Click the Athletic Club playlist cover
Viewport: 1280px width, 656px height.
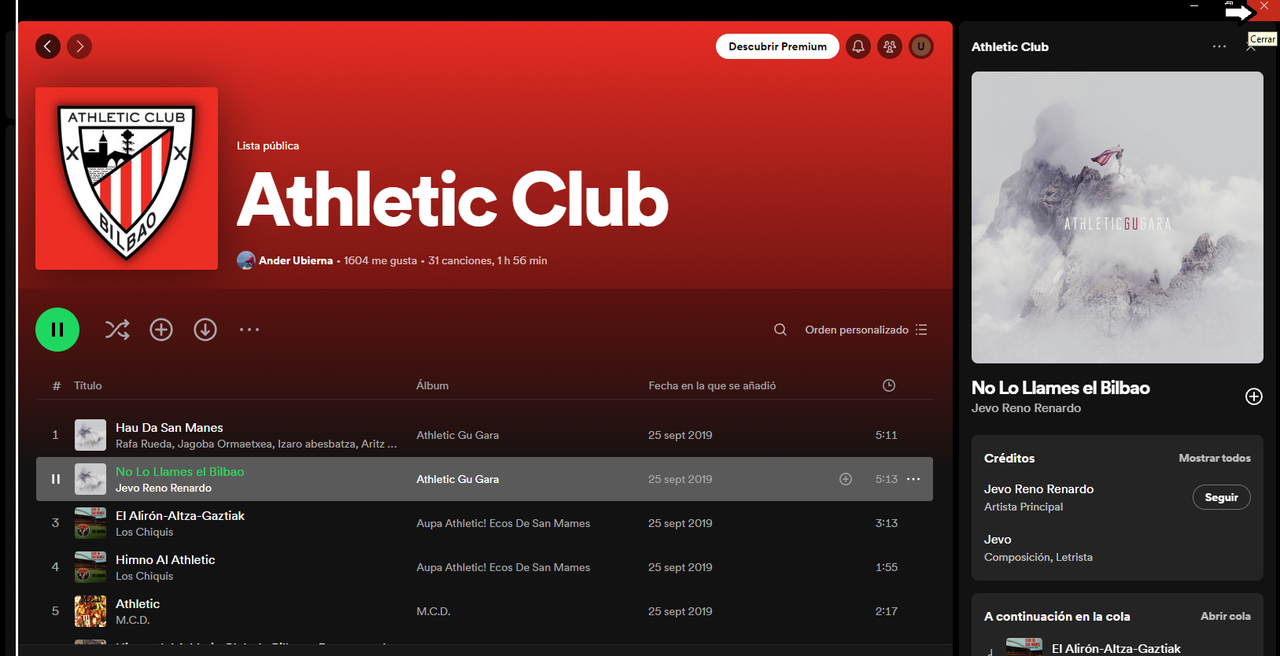point(126,178)
